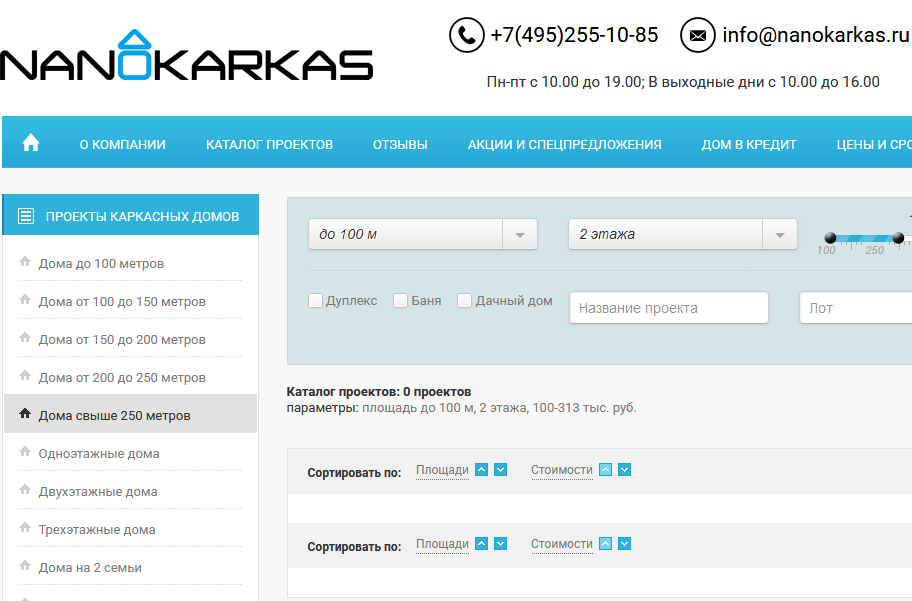Image resolution: width=912 pixels, height=601 pixels.
Task: Click the NANOKARKAS logo
Action: 187,59
